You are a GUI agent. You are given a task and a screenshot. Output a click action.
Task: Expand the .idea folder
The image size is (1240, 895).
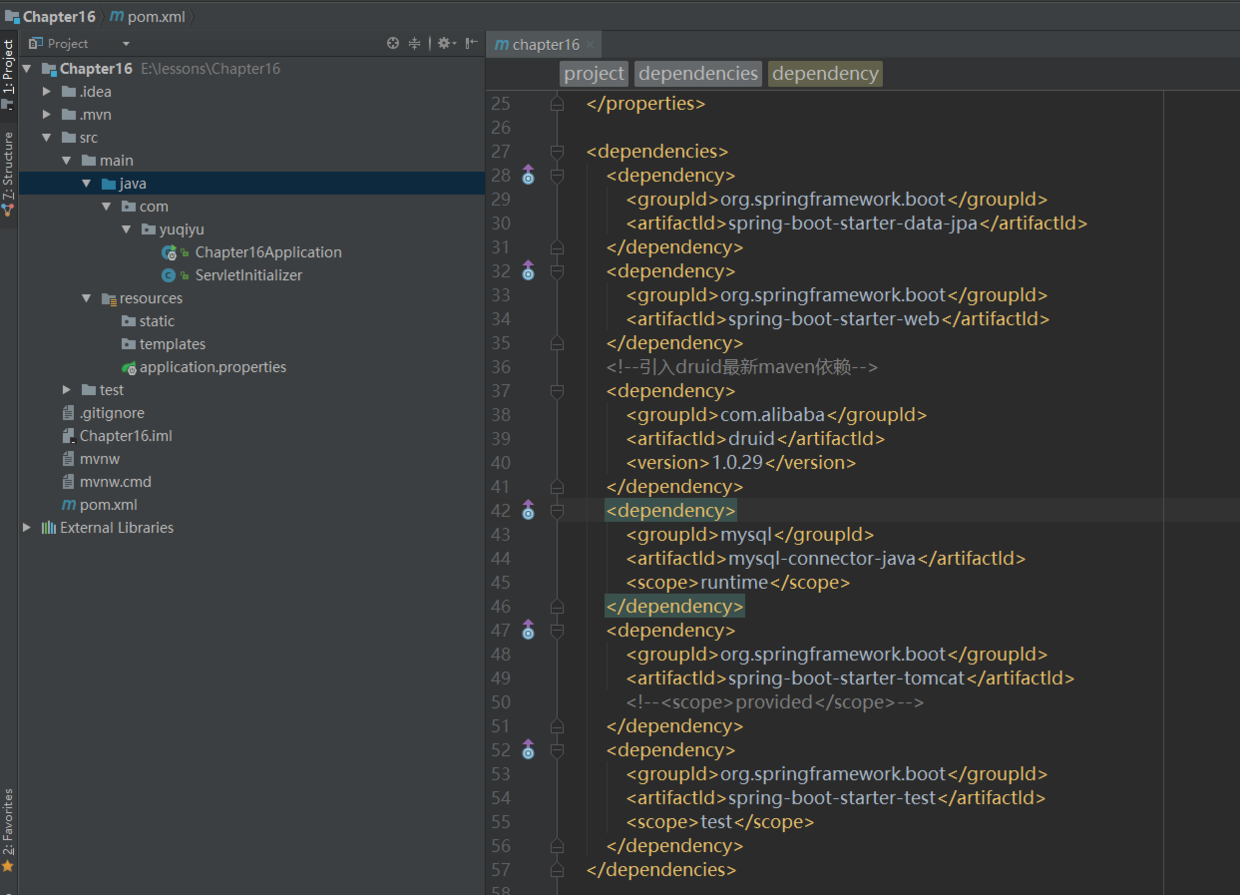point(47,92)
